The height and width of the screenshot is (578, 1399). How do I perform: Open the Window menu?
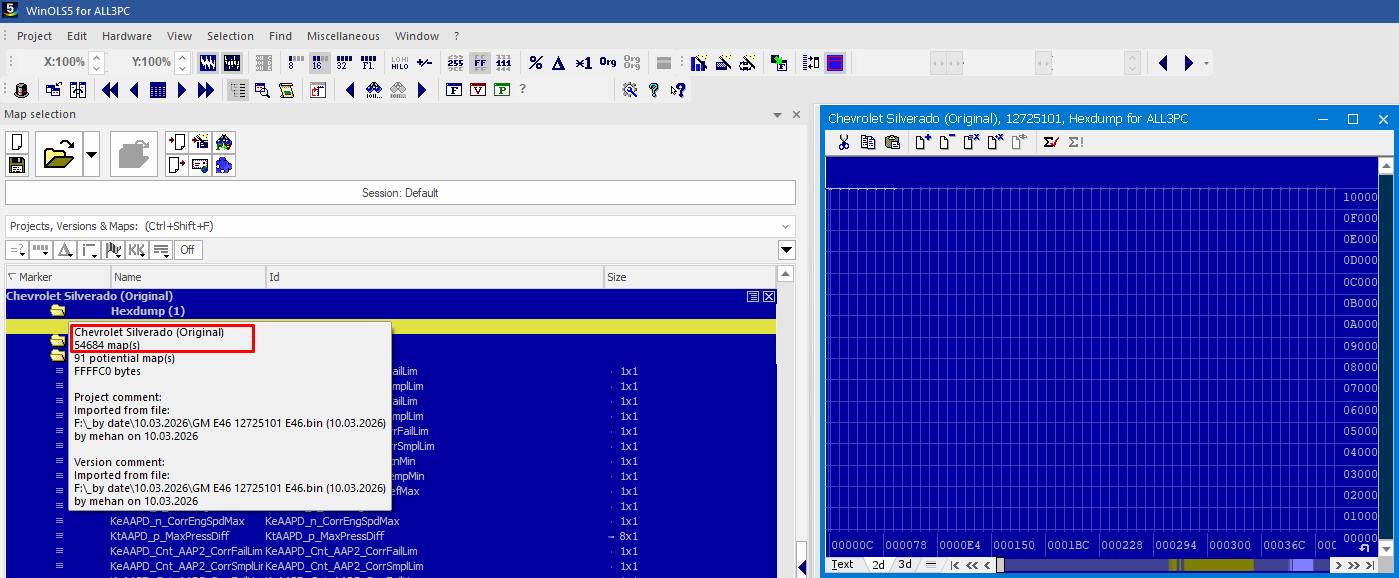pos(416,36)
